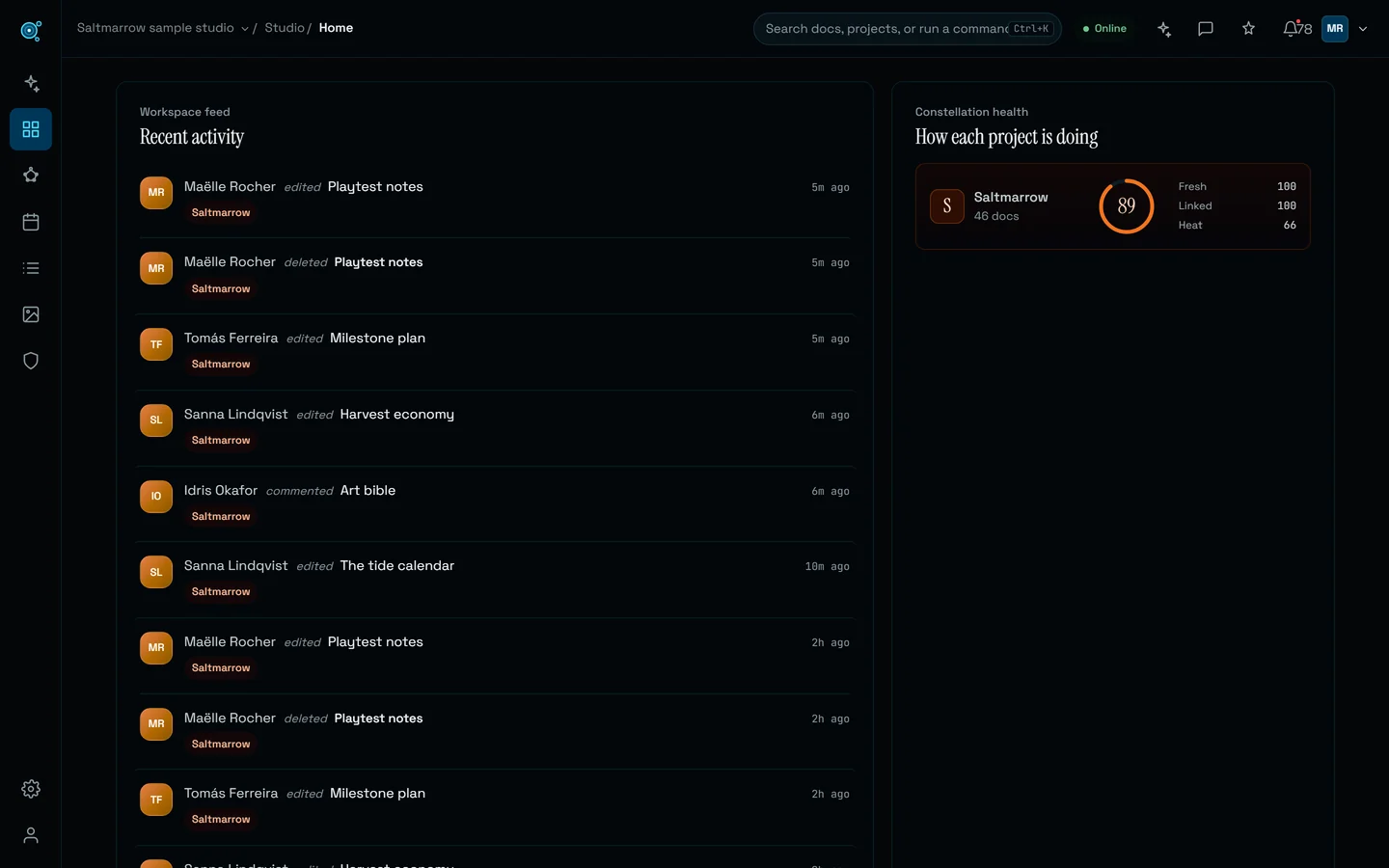The width and height of the screenshot is (1389, 868).
Task: Open settings with the gear icon
Action: [31, 789]
